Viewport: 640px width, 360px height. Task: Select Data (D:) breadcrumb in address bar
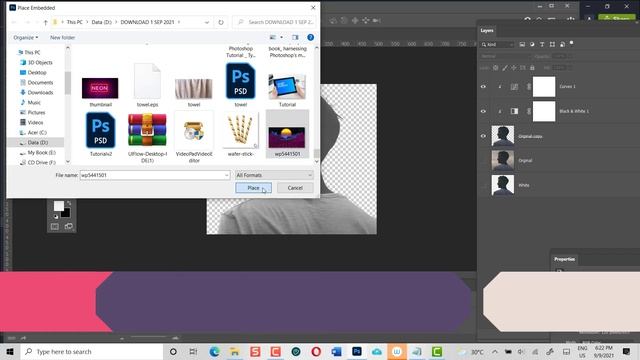[102, 22]
